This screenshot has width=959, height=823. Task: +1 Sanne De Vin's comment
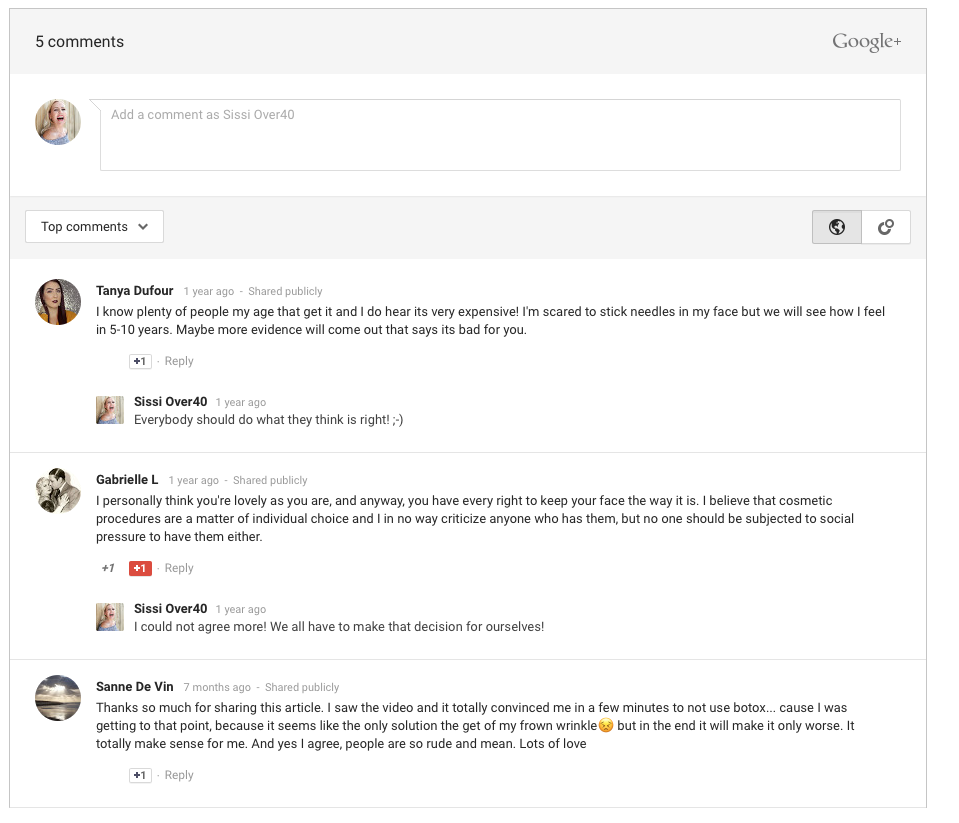tap(140, 775)
